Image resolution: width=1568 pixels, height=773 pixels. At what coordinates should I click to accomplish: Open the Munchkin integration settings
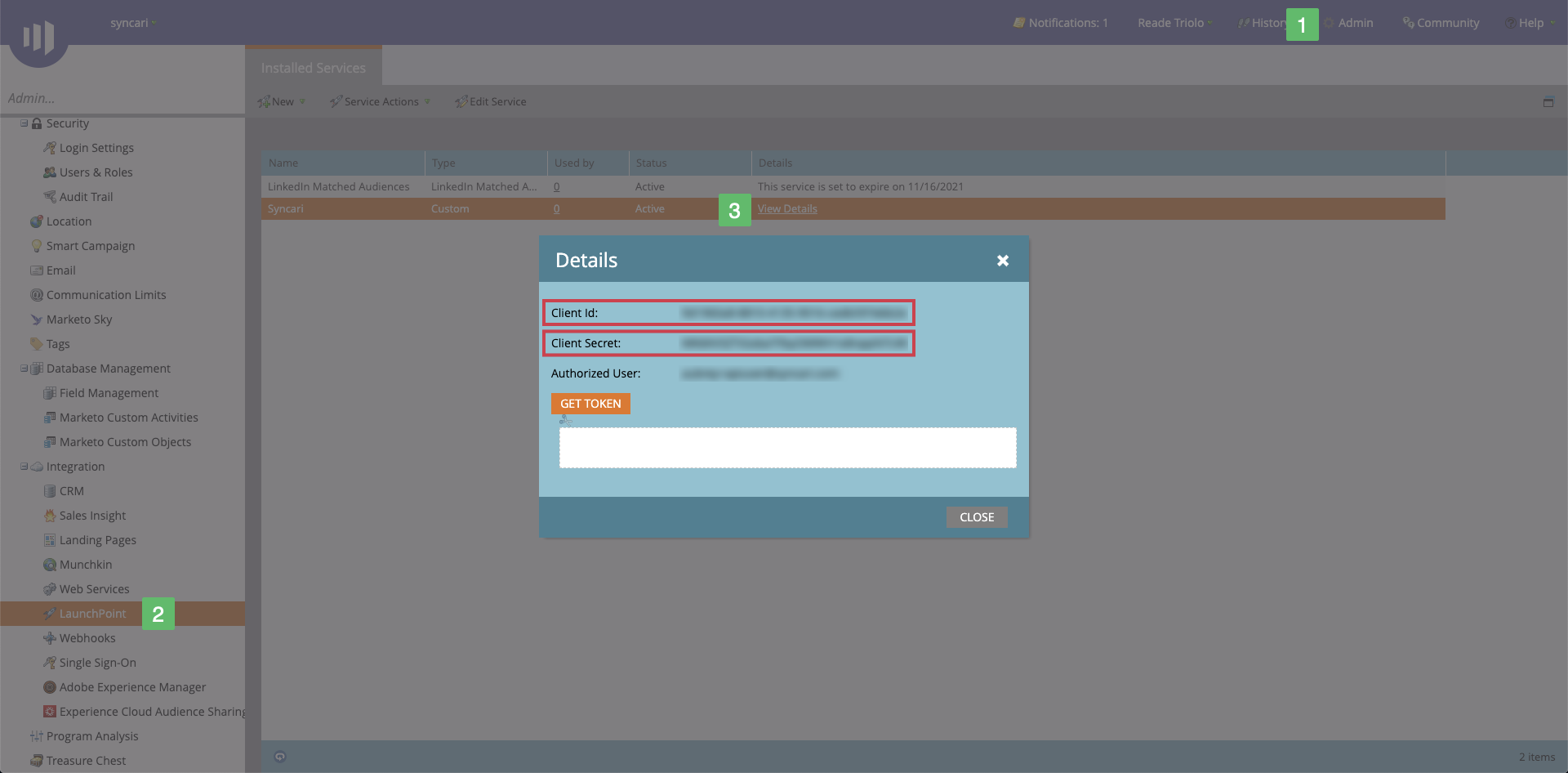pyautogui.click(x=85, y=564)
